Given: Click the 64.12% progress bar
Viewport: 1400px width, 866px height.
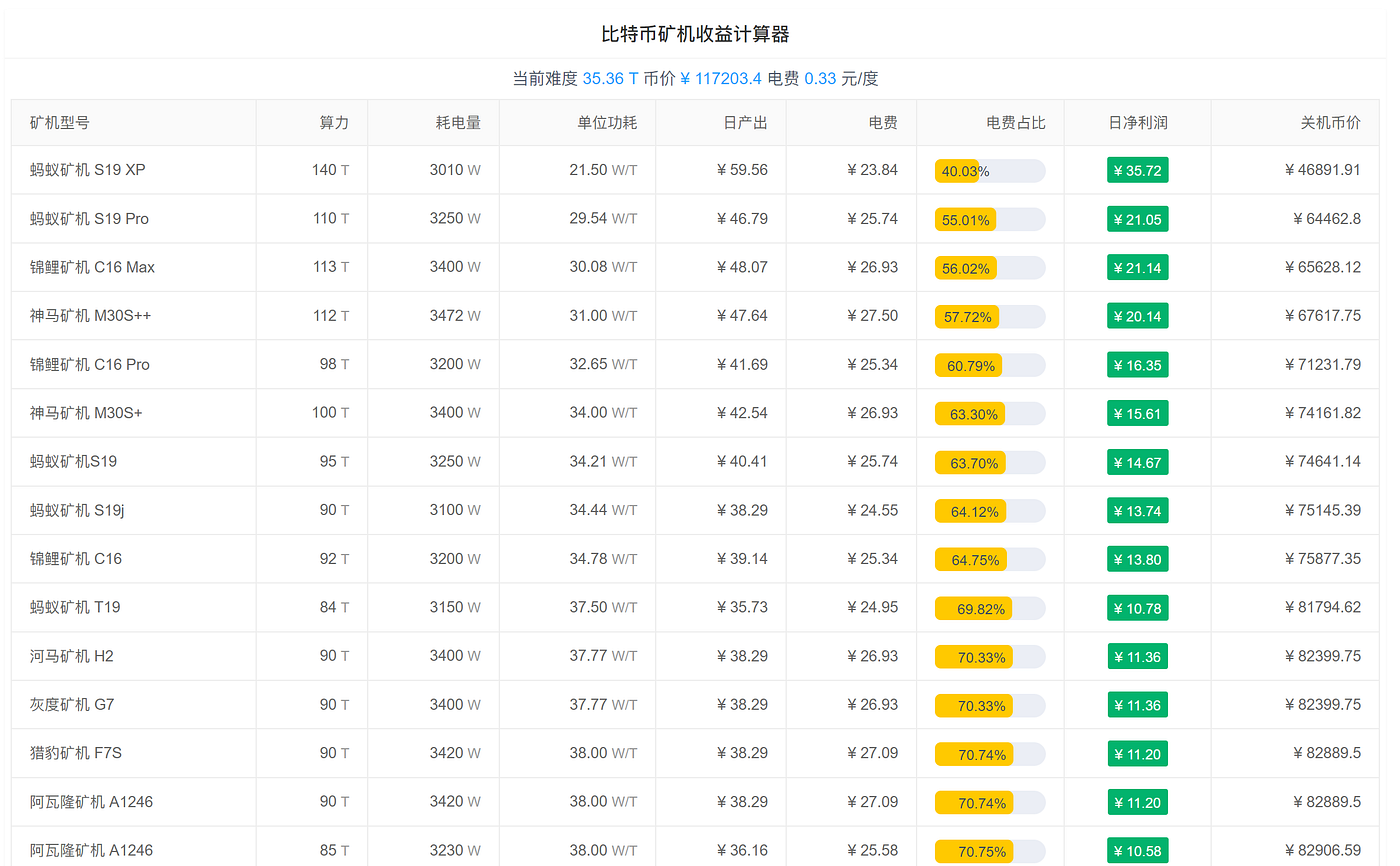Looking at the screenshot, I should click(990, 511).
